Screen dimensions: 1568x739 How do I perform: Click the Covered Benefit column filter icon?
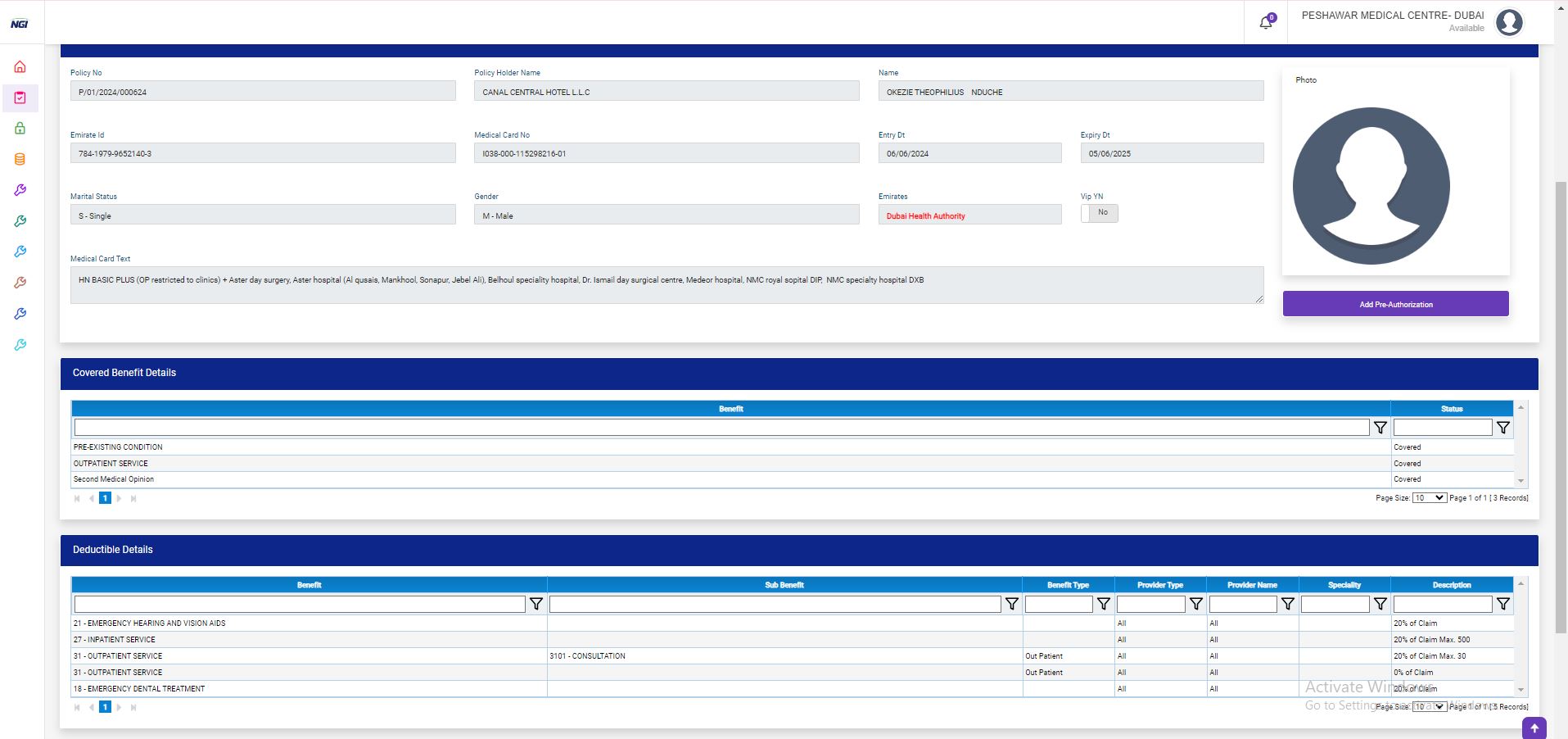tap(1380, 428)
